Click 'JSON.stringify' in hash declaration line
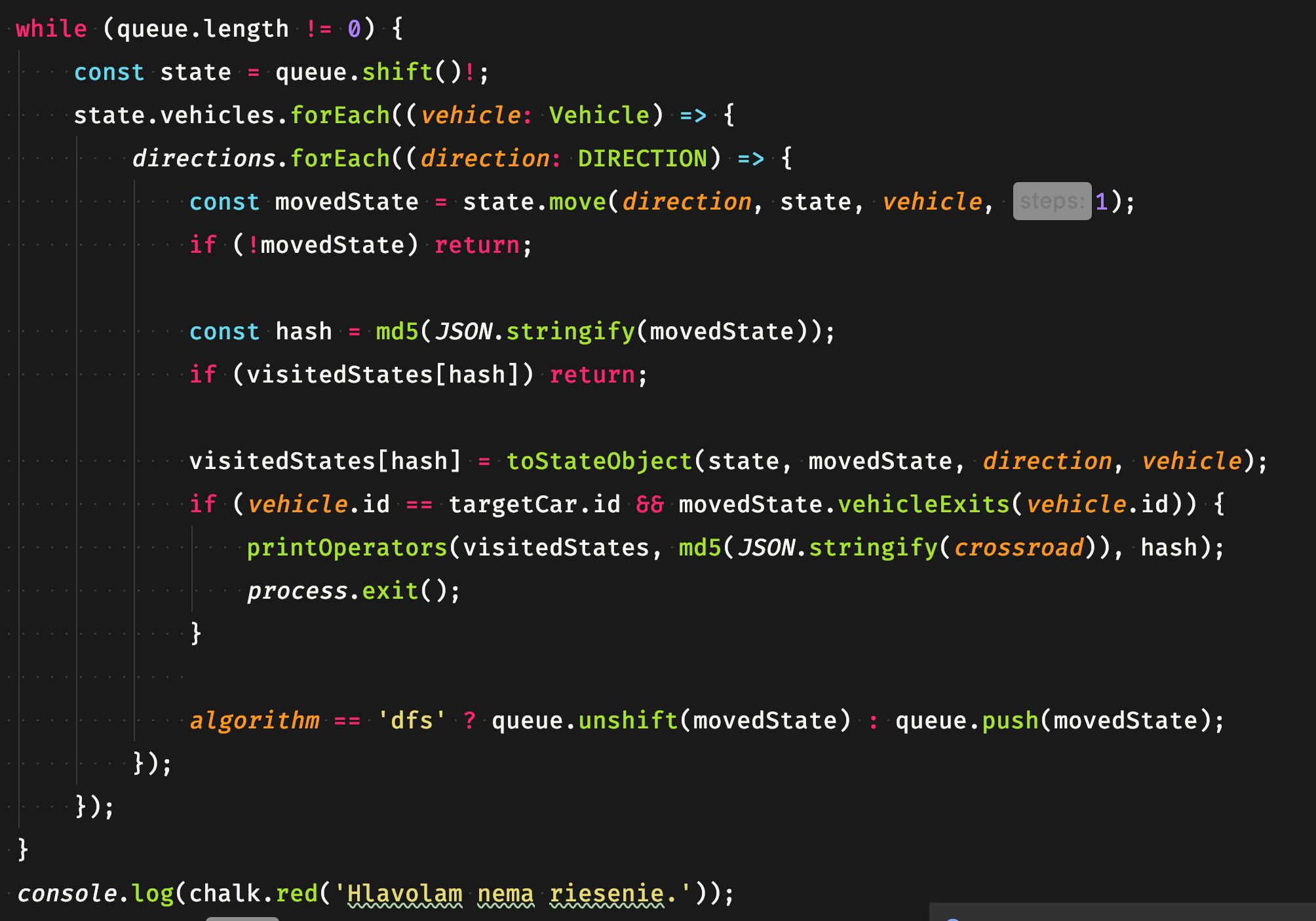The height and width of the screenshot is (921, 1316). (534, 331)
